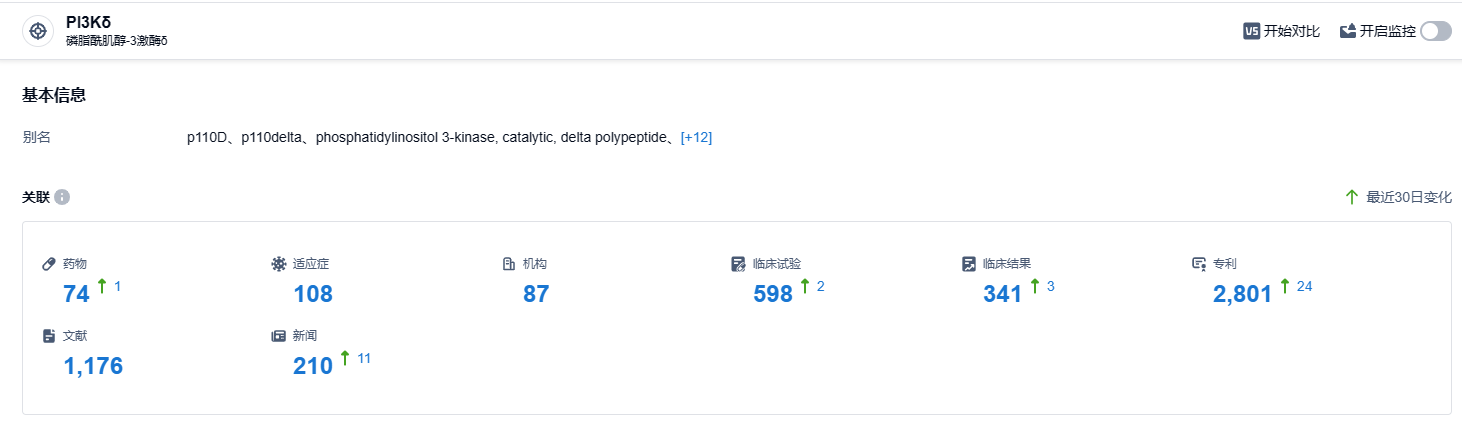The height and width of the screenshot is (422, 1462).
Task: Enable the 开启监控 toggle switch
Action: 1435,31
